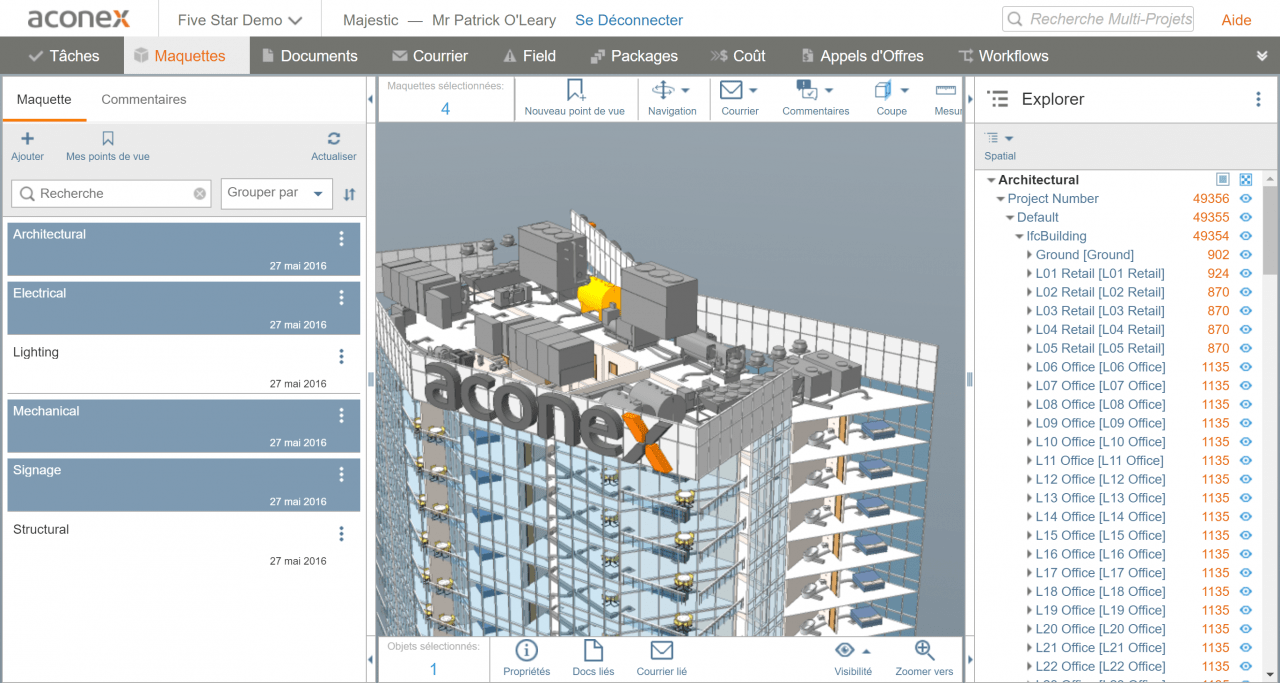1280x683 pixels.
Task: Collapse the IfcBuilding node
Action: [1020, 237]
